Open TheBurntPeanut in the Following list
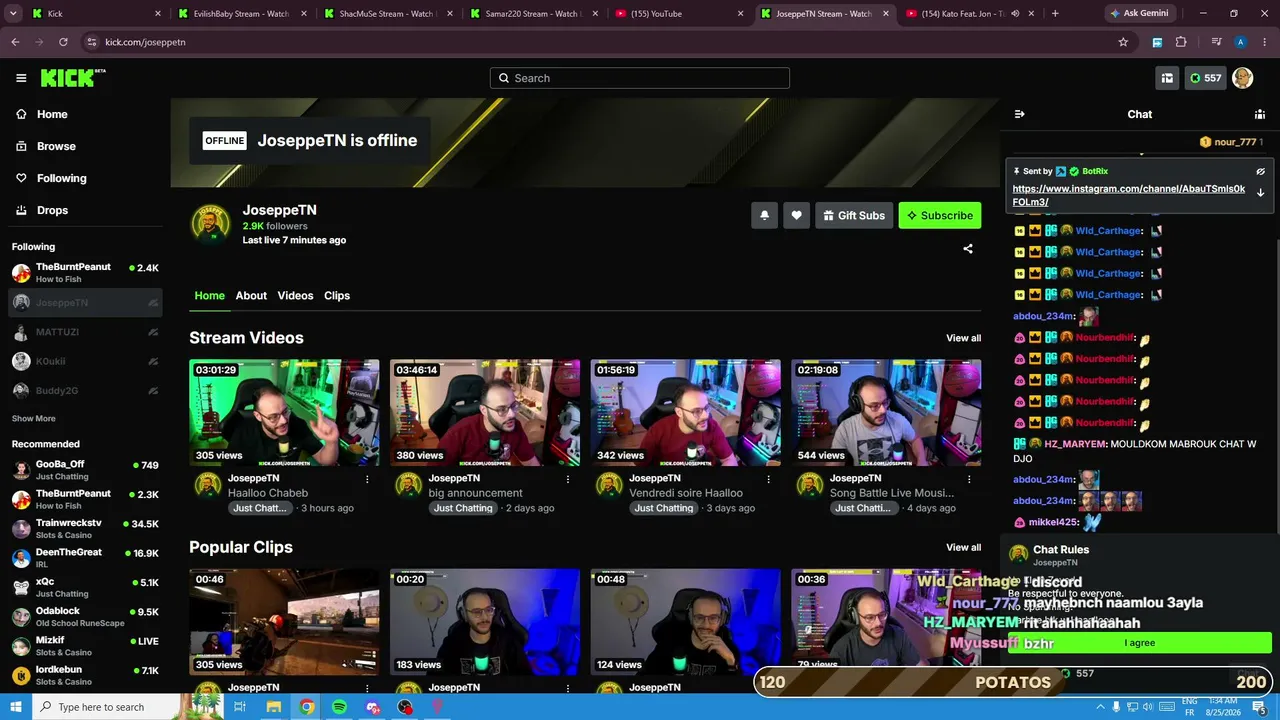The height and width of the screenshot is (720, 1280). pos(85,273)
